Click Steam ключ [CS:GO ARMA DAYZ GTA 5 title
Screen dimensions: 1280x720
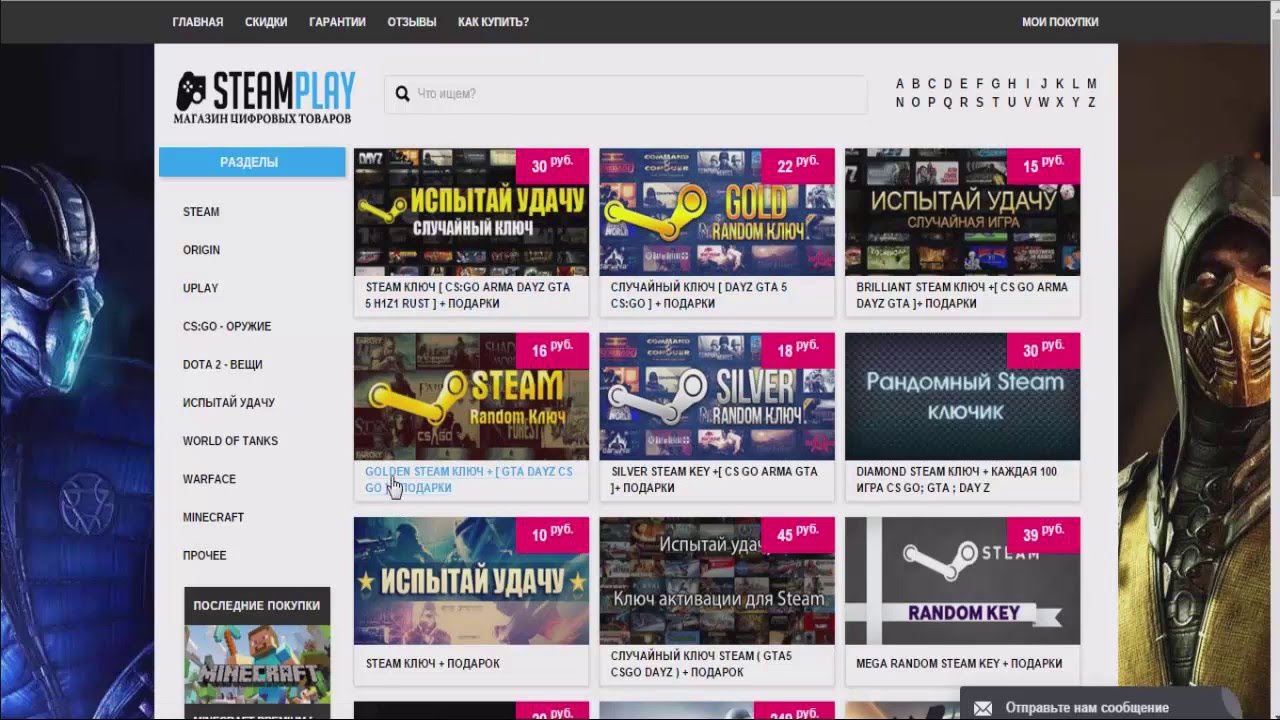coord(468,295)
